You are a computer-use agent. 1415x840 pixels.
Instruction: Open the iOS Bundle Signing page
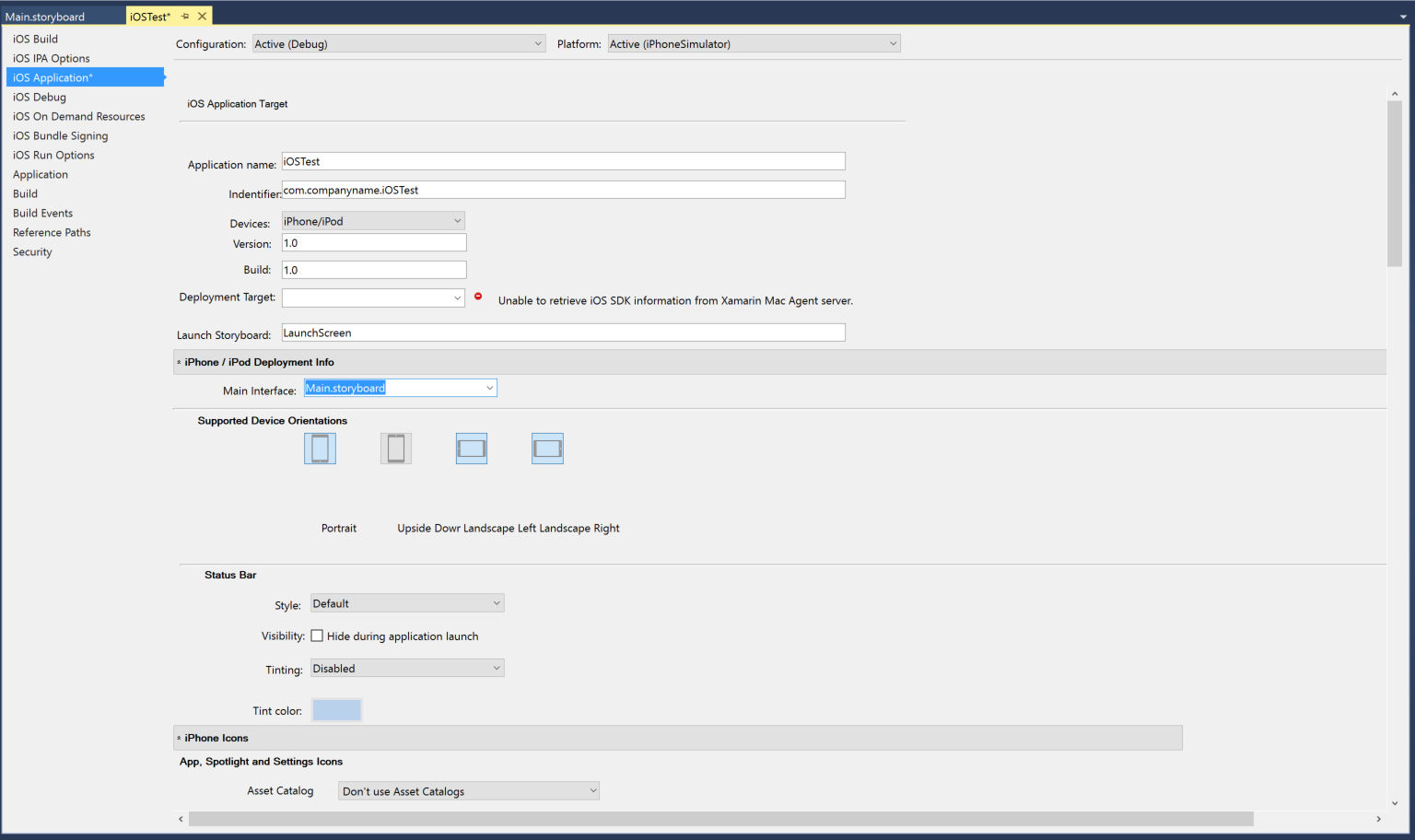(x=60, y=134)
